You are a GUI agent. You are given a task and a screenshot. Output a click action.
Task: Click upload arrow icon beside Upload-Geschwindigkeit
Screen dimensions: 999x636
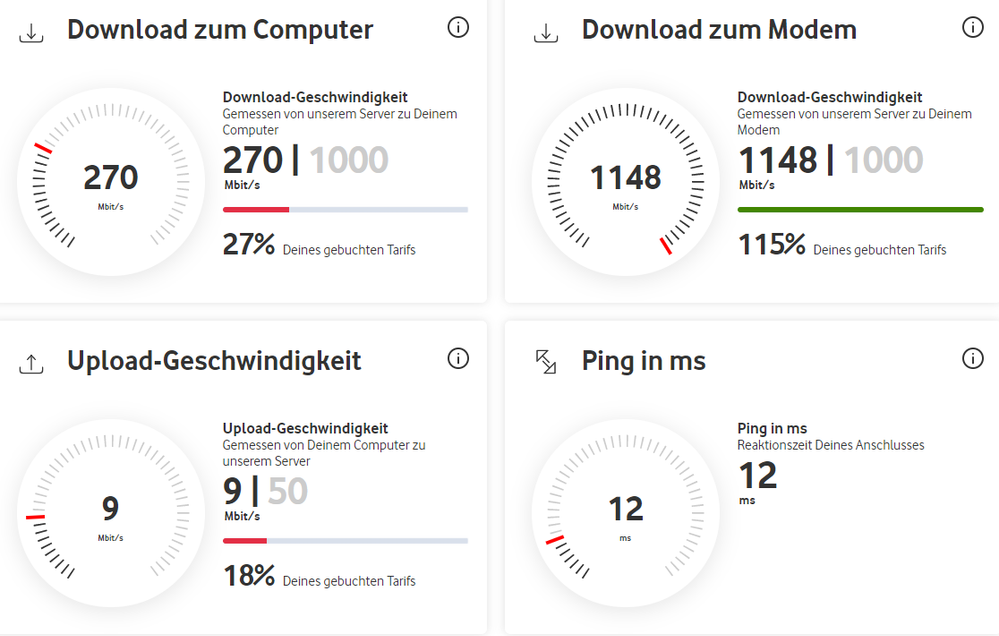32,364
